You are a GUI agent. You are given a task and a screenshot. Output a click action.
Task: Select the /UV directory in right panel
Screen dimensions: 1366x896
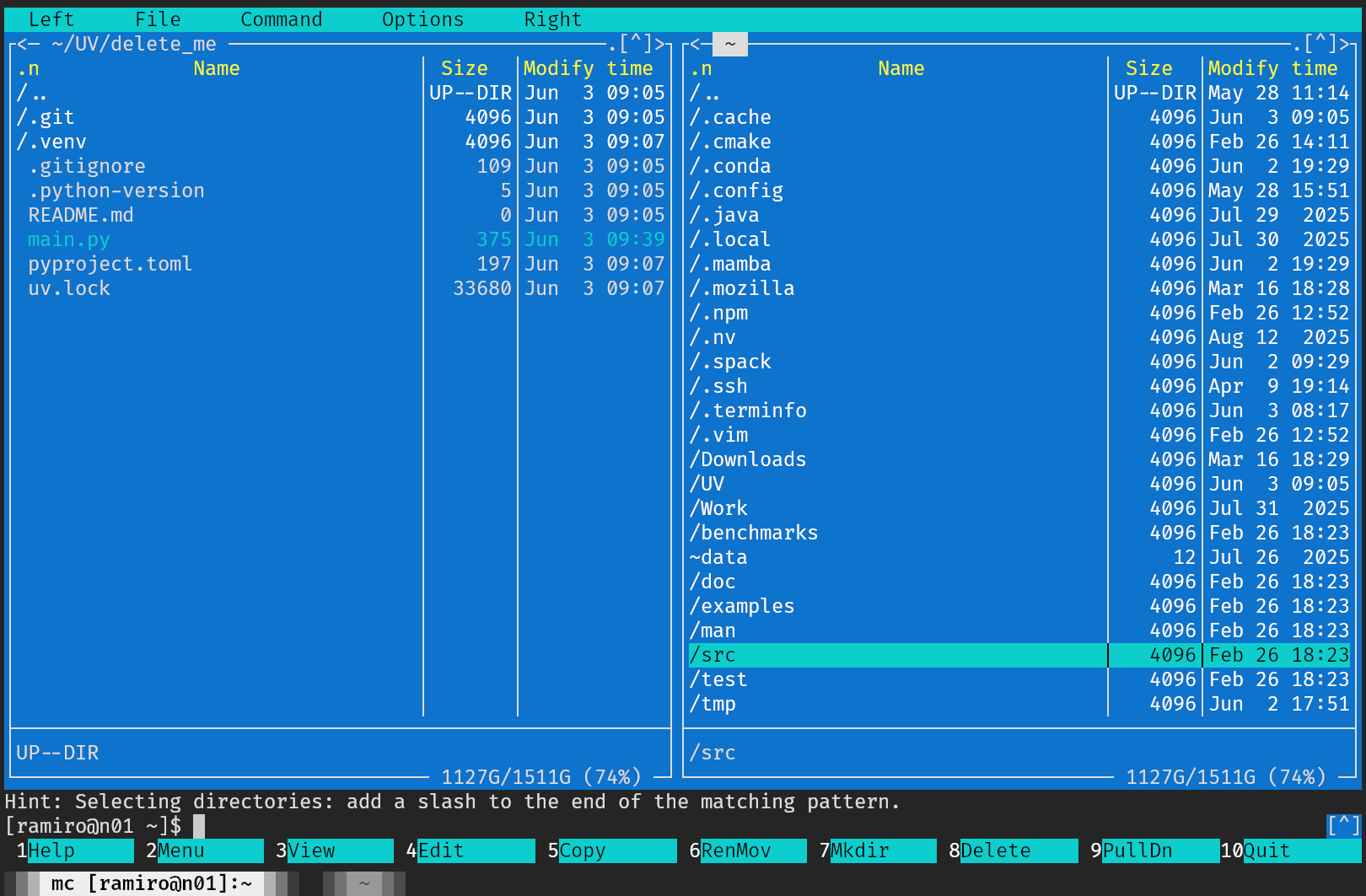coord(1019,484)
